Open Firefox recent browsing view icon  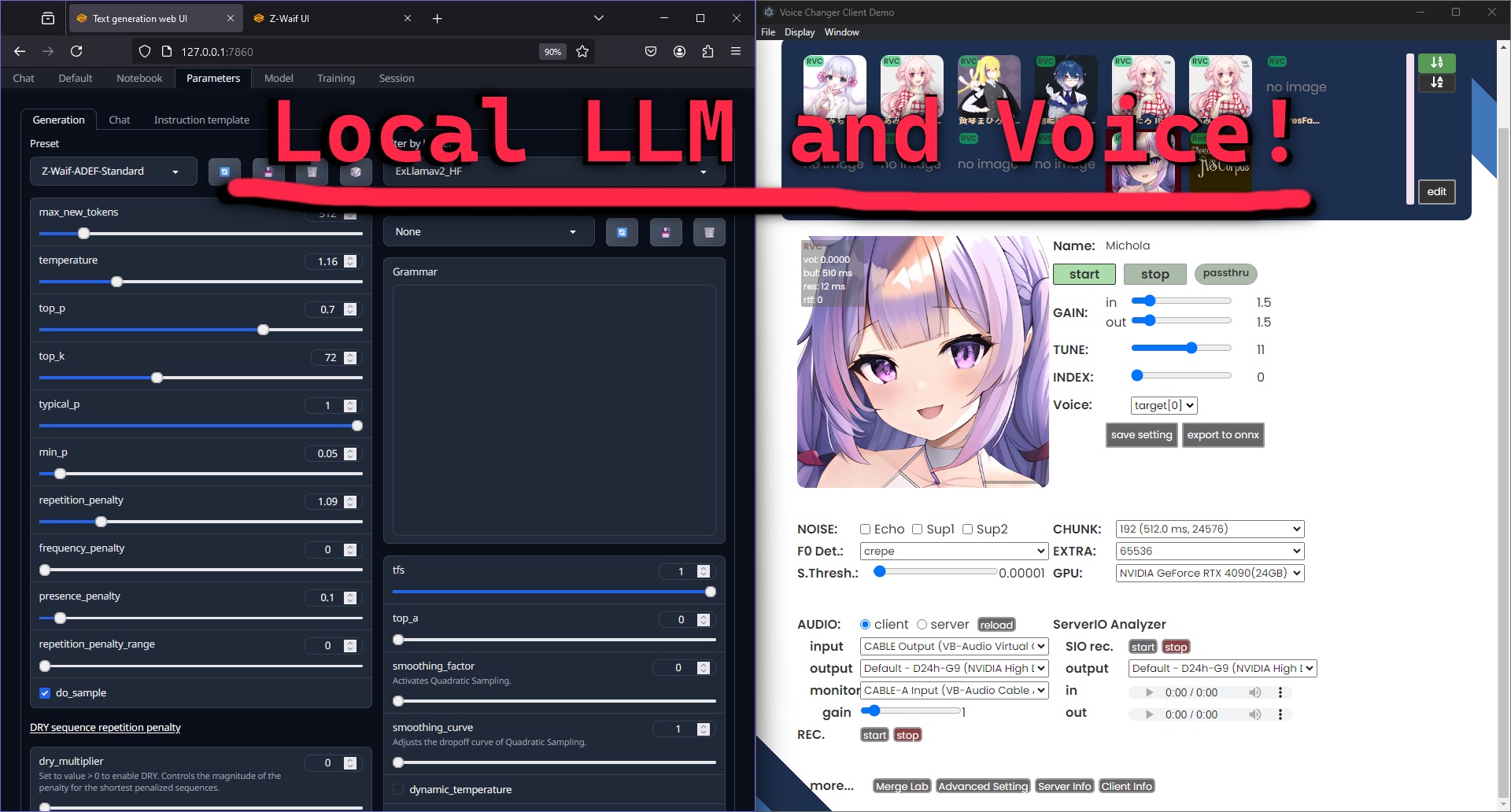[48, 18]
